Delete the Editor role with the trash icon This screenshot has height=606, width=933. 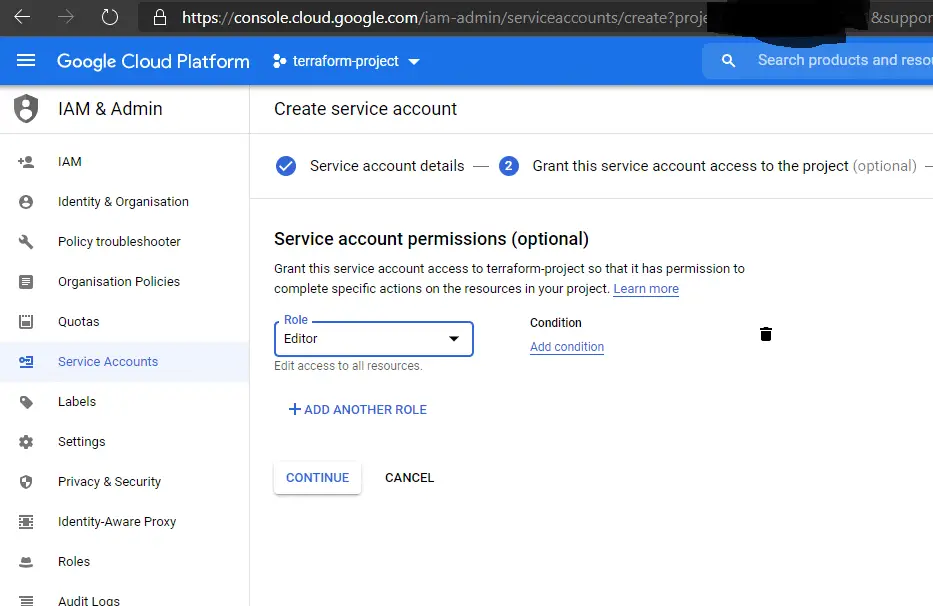(x=765, y=333)
